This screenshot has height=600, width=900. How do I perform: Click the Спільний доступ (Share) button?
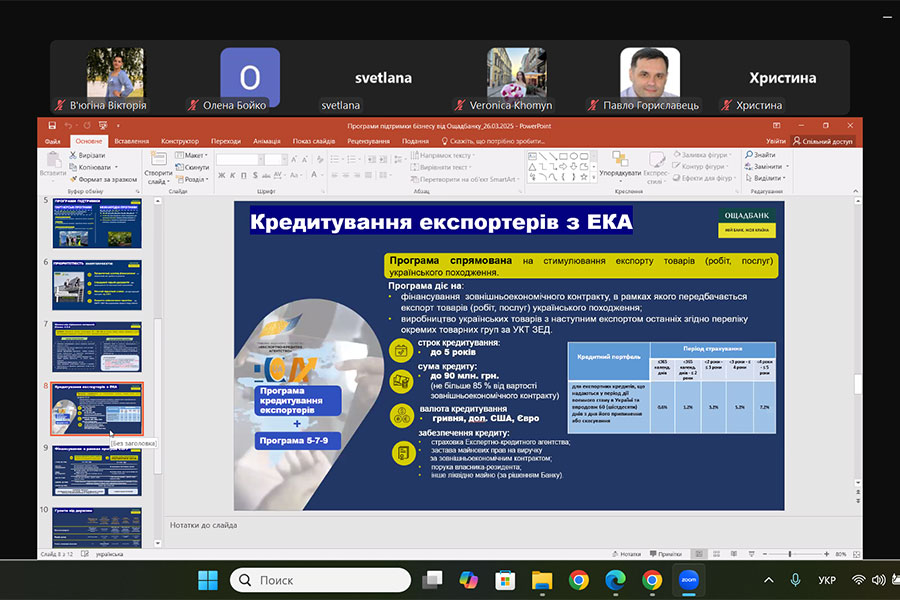[823, 141]
